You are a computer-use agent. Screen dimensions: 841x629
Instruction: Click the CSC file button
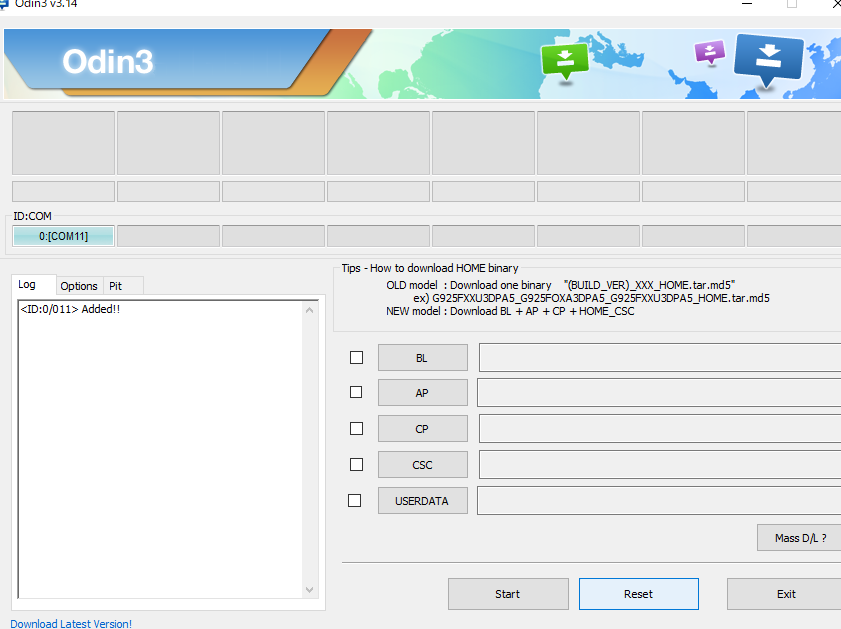coord(423,464)
